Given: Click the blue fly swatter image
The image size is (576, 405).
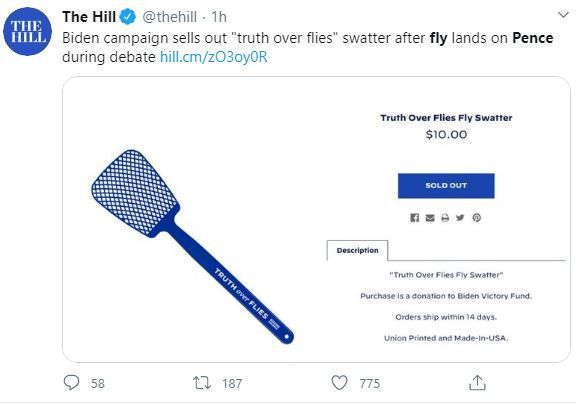Looking at the screenshot, I should coord(192,247).
